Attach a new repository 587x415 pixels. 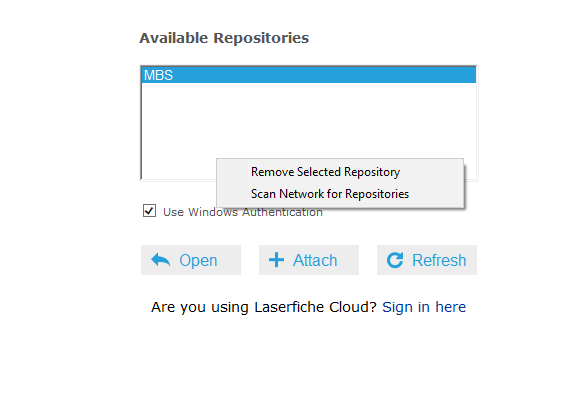pyautogui.click(x=309, y=260)
